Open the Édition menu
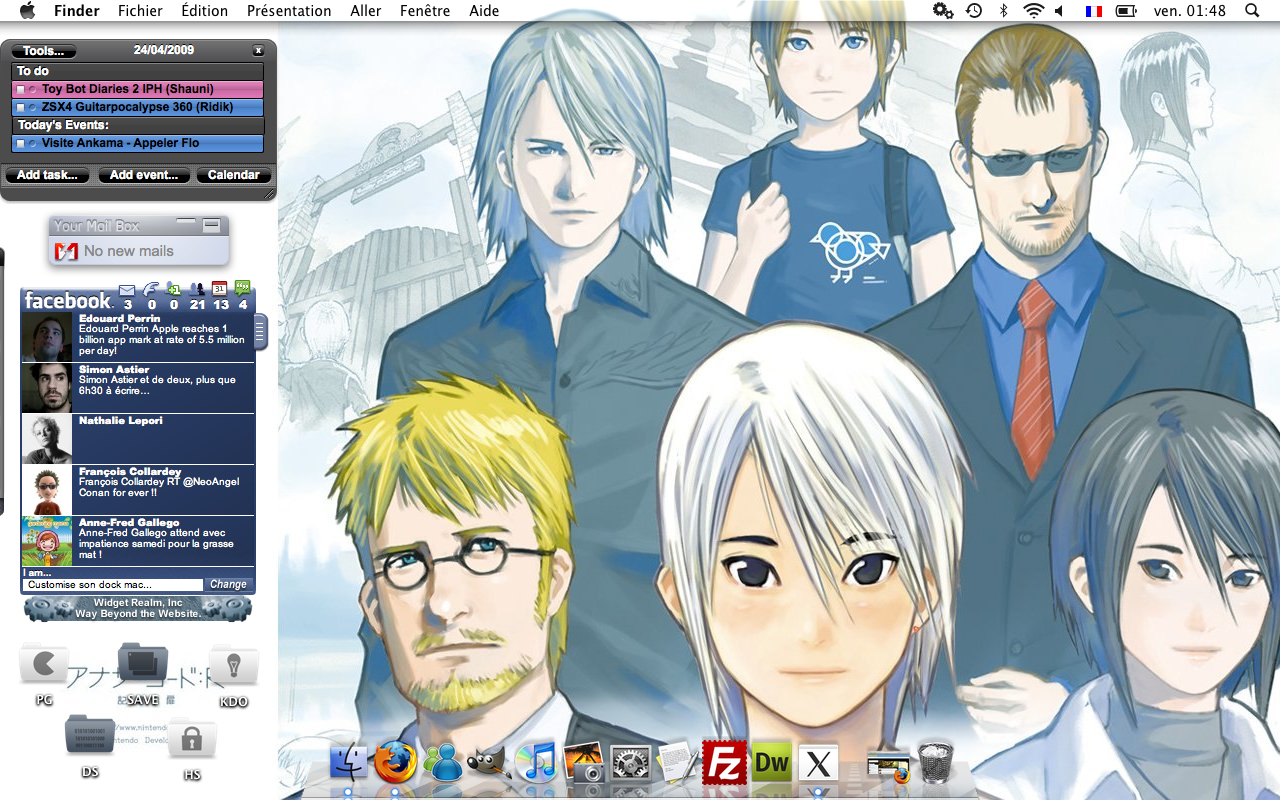Image resolution: width=1280 pixels, height=800 pixels. [205, 11]
